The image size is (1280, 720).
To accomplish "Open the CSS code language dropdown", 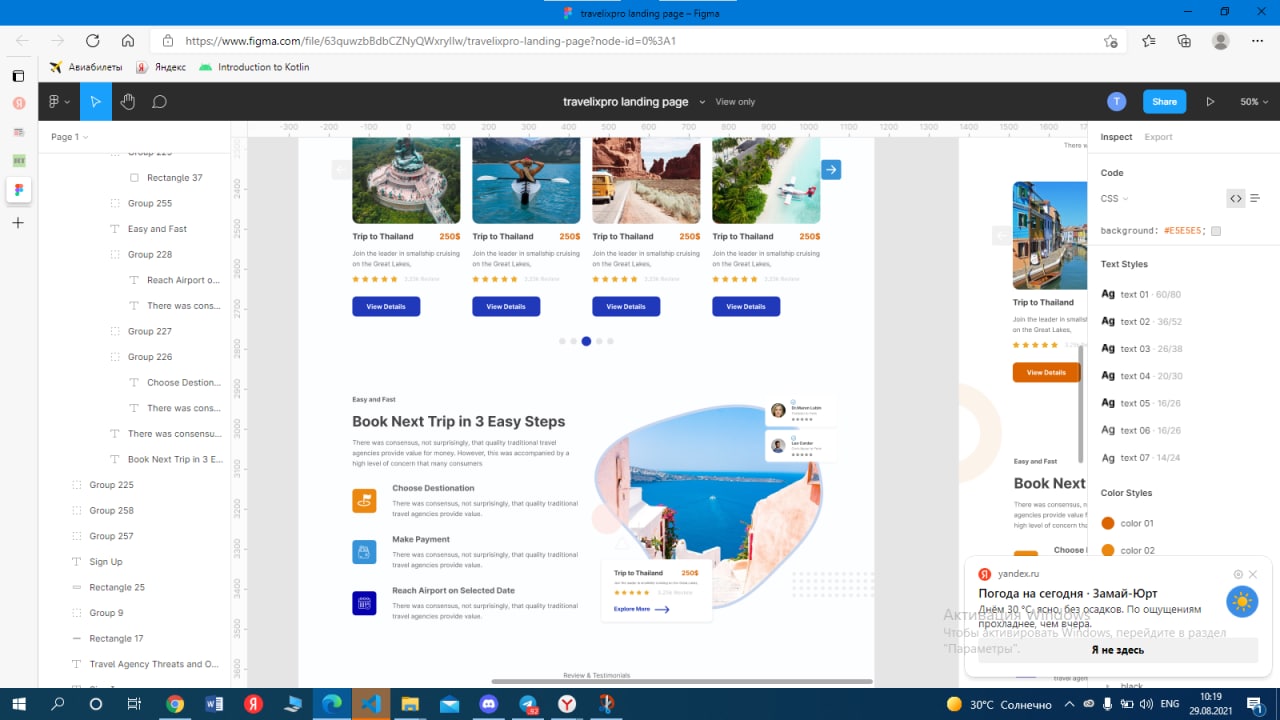I will (x=1114, y=199).
